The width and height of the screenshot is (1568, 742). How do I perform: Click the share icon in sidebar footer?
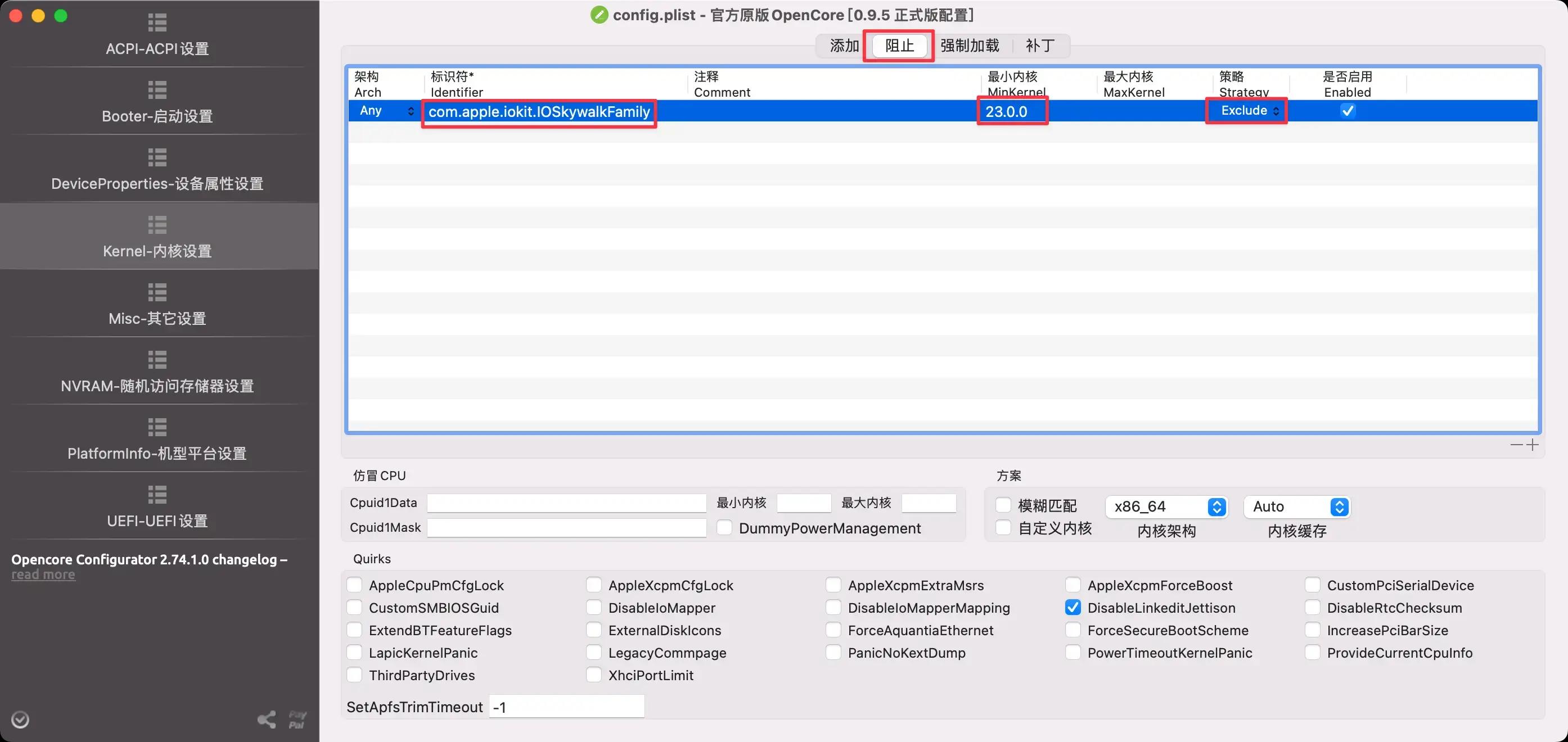pyautogui.click(x=267, y=720)
